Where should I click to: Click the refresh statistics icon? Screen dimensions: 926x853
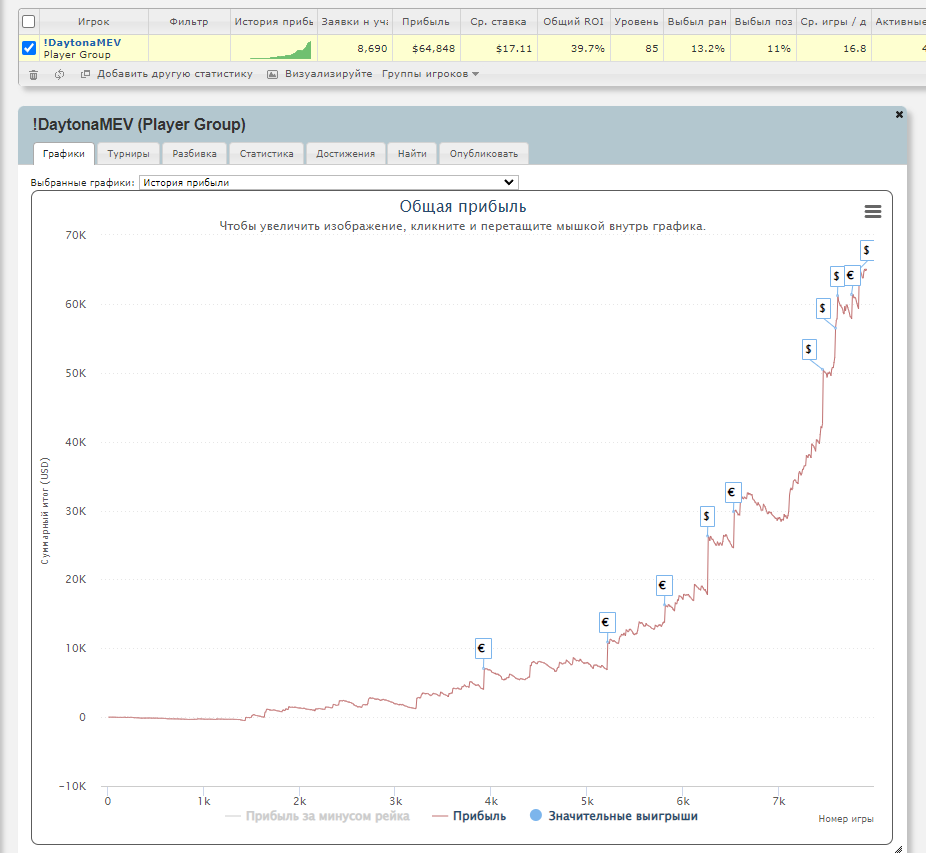click(x=60, y=74)
